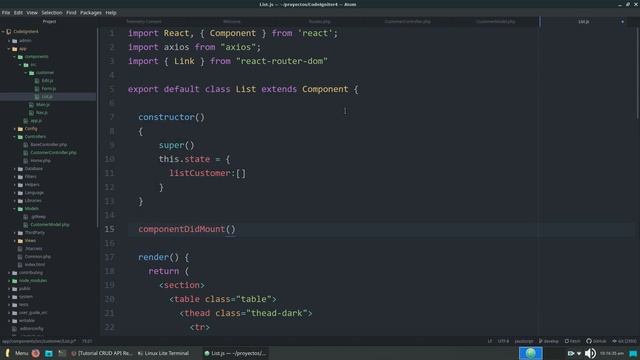Screen dimensions: 640x360
Task: Open the Edit menu
Action: tap(18, 13)
